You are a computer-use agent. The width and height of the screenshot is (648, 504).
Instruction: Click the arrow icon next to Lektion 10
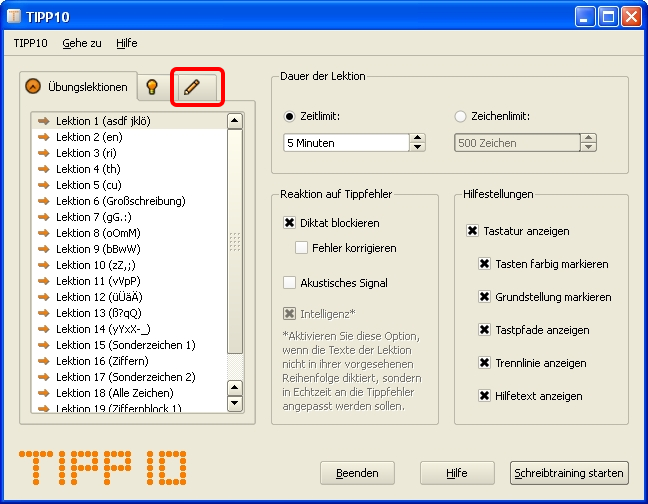(x=44, y=265)
